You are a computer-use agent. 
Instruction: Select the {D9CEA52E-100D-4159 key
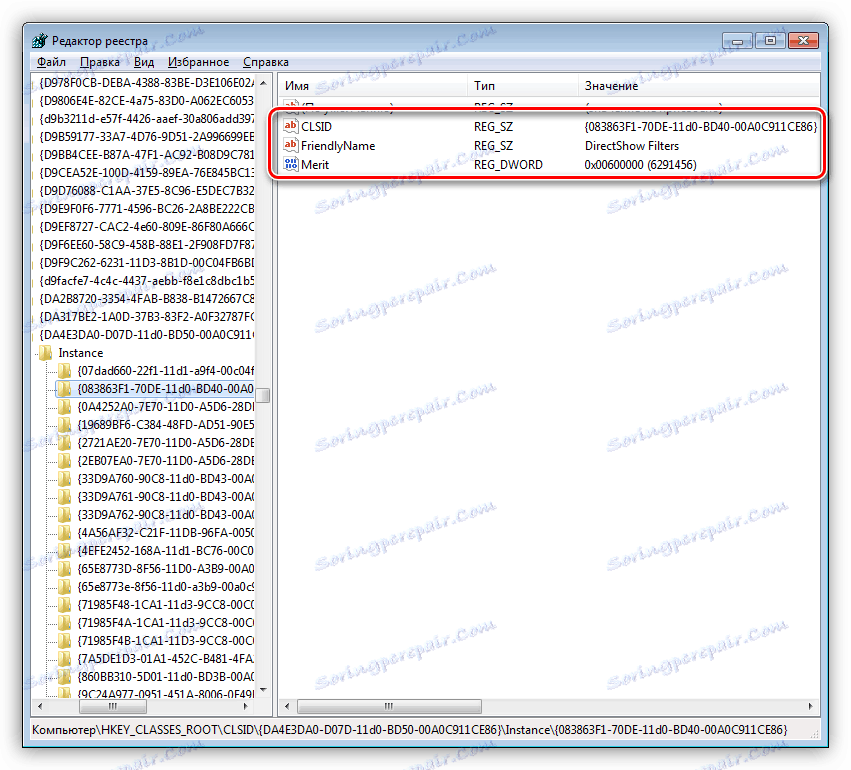[x=146, y=173]
